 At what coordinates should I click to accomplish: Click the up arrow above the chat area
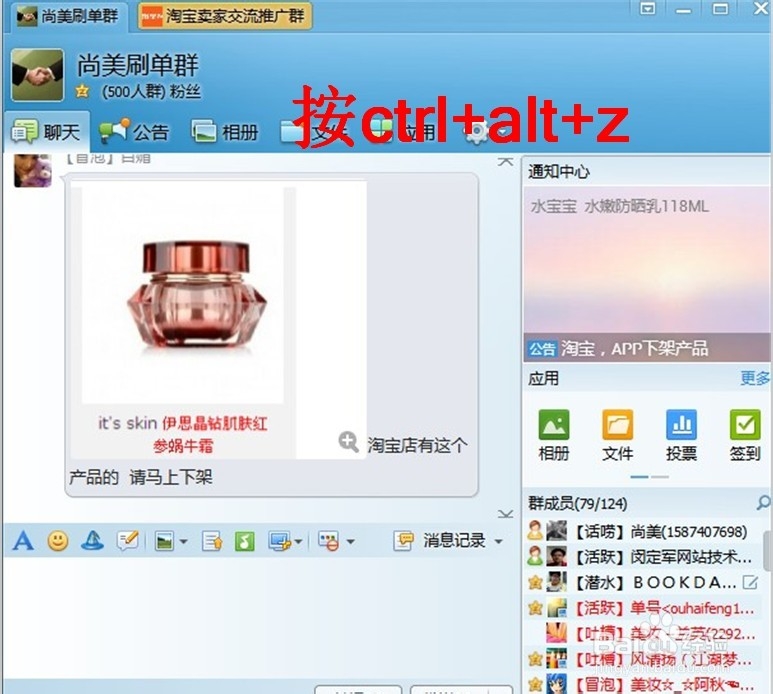pyautogui.click(x=505, y=161)
